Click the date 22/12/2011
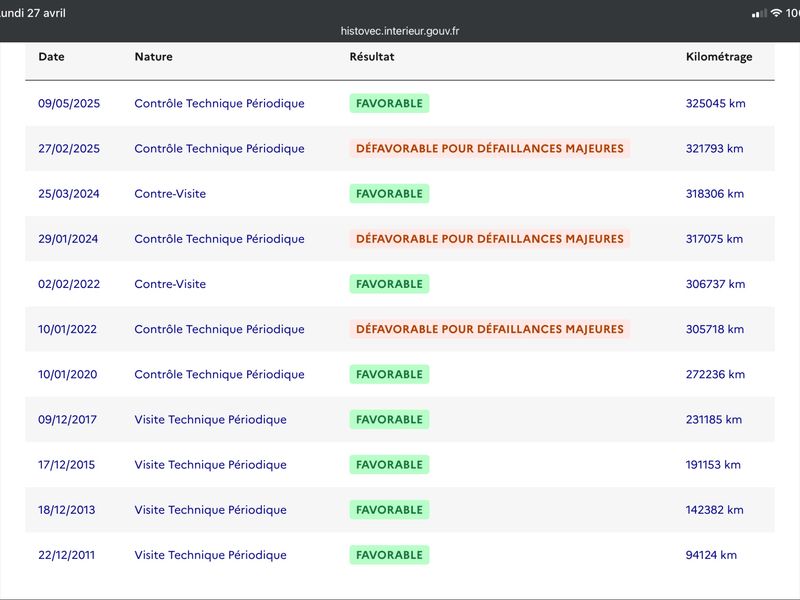The image size is (800, 600). (66, 555)
